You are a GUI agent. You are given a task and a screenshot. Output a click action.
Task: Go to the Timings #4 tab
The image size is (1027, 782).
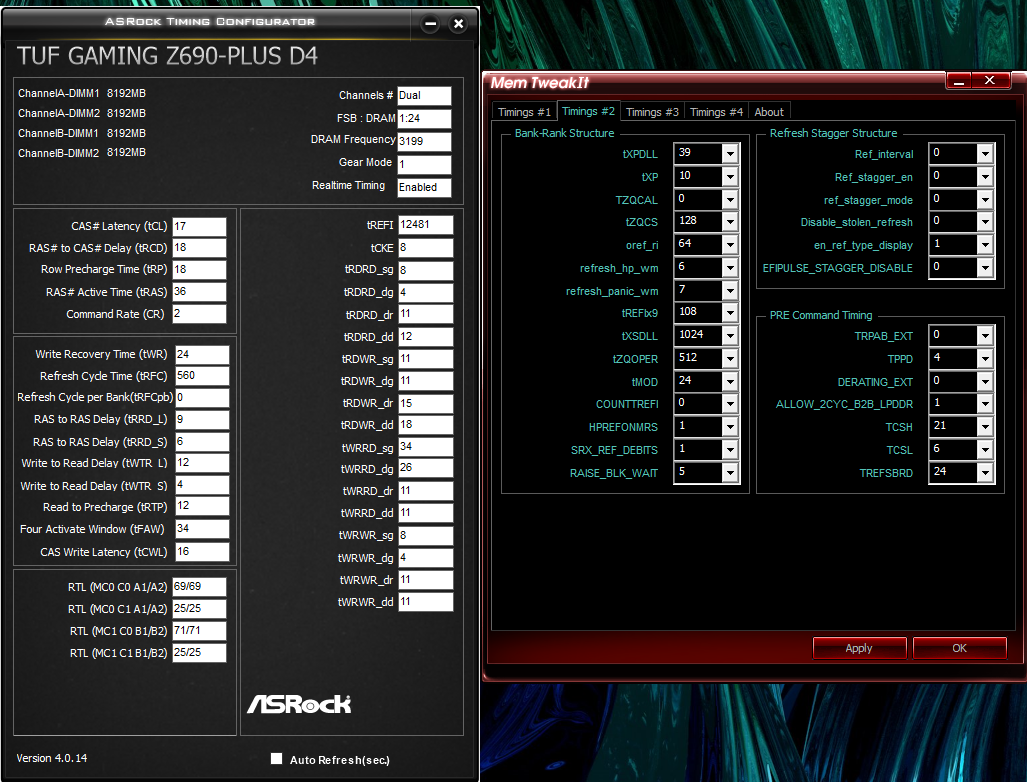coord(716,112)
